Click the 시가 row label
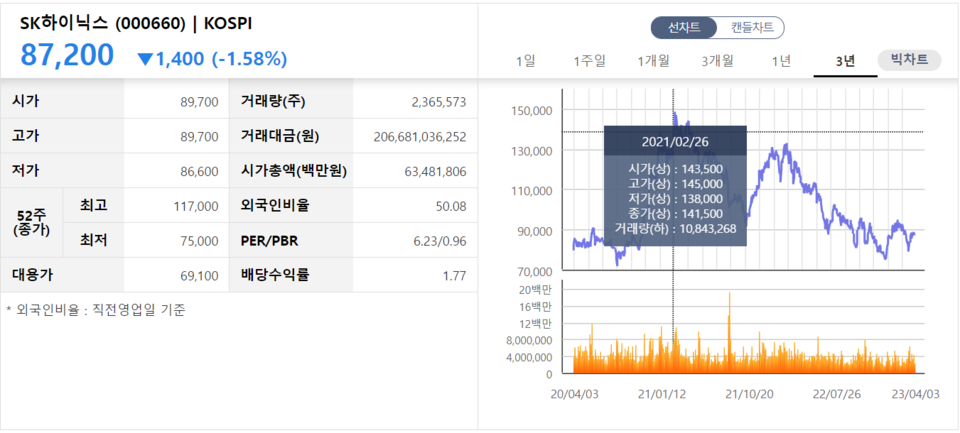This screenshot has width=960, height=433. pyautogui.click(x=25, y=102)
